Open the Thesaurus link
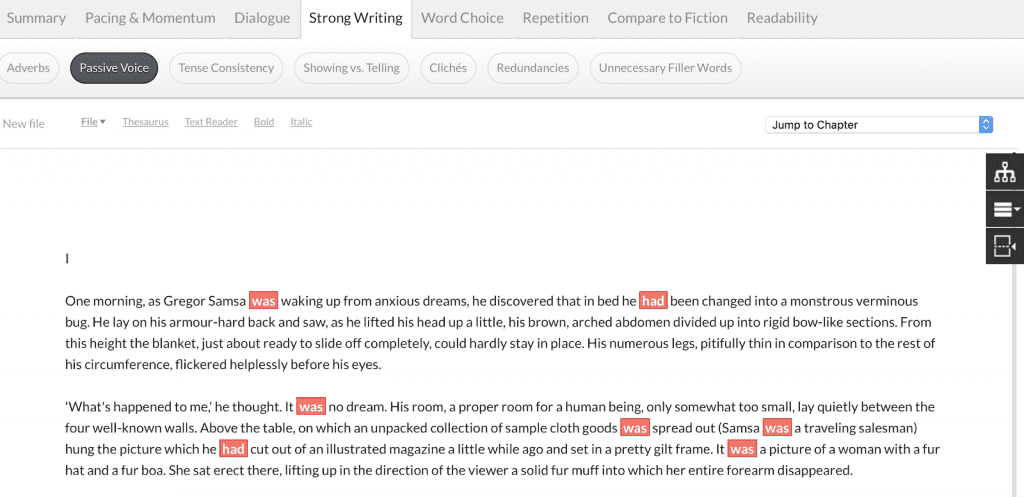The width and height of the screenshot is (1024, 497). [x=146, y=122]
